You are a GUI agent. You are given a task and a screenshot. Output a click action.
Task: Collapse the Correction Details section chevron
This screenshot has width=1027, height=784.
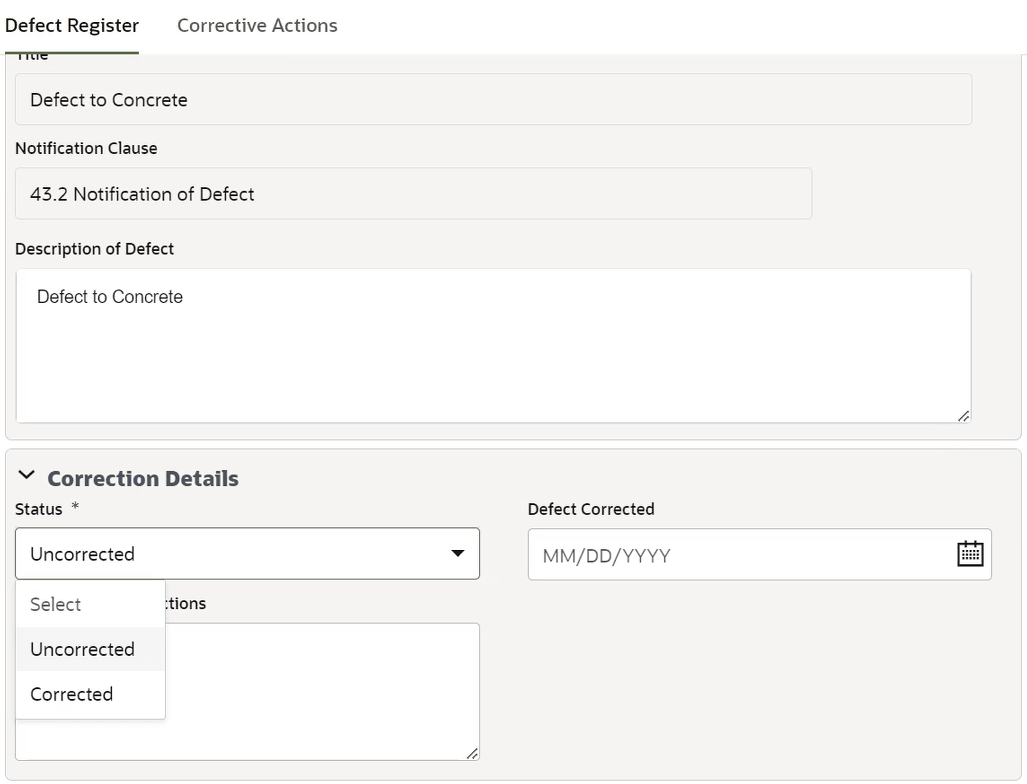(x=27, y=476)
